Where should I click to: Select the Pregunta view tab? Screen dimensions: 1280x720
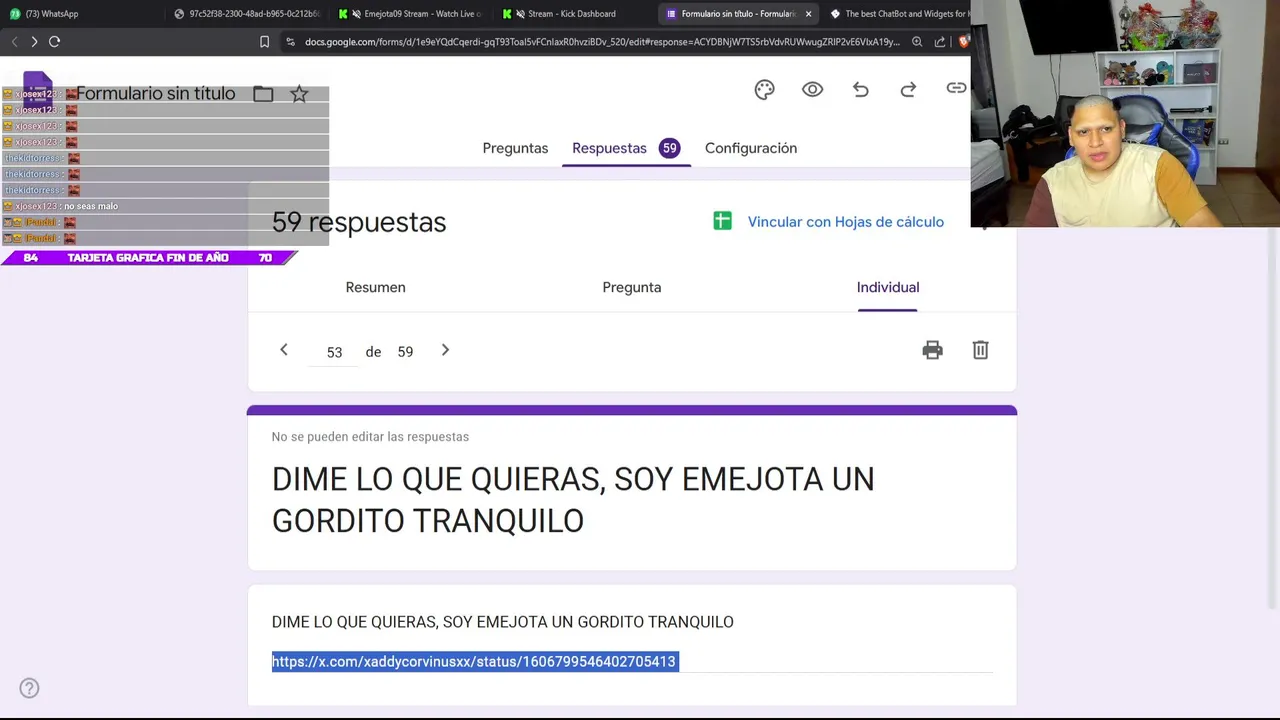(x=631, y=287)
